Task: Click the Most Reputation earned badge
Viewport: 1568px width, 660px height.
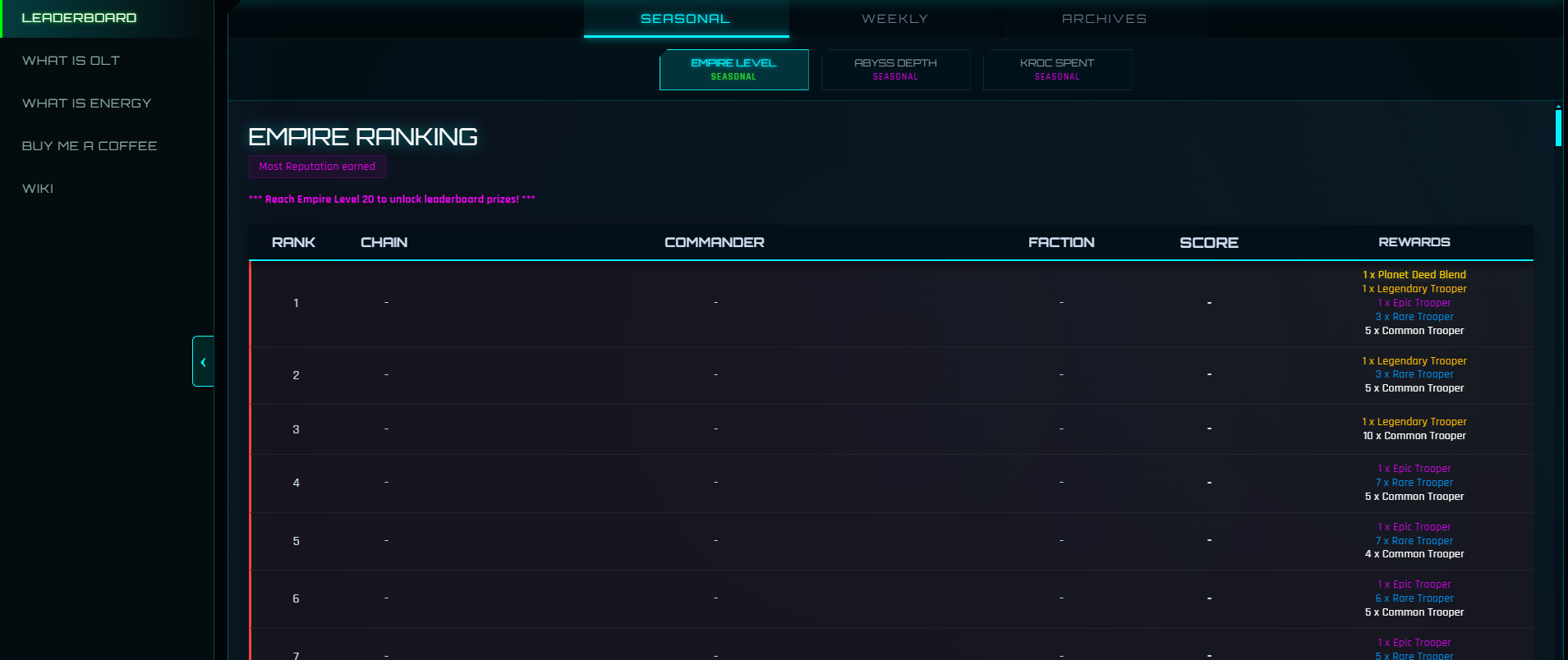Action: pyautogui.click(x=317, y=167)
